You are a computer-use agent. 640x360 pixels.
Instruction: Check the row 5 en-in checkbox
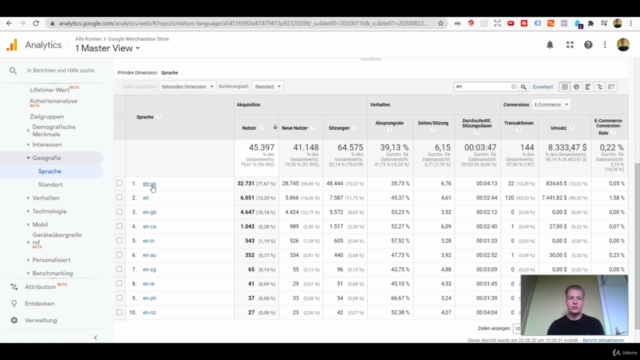click(x=119, y=240)
